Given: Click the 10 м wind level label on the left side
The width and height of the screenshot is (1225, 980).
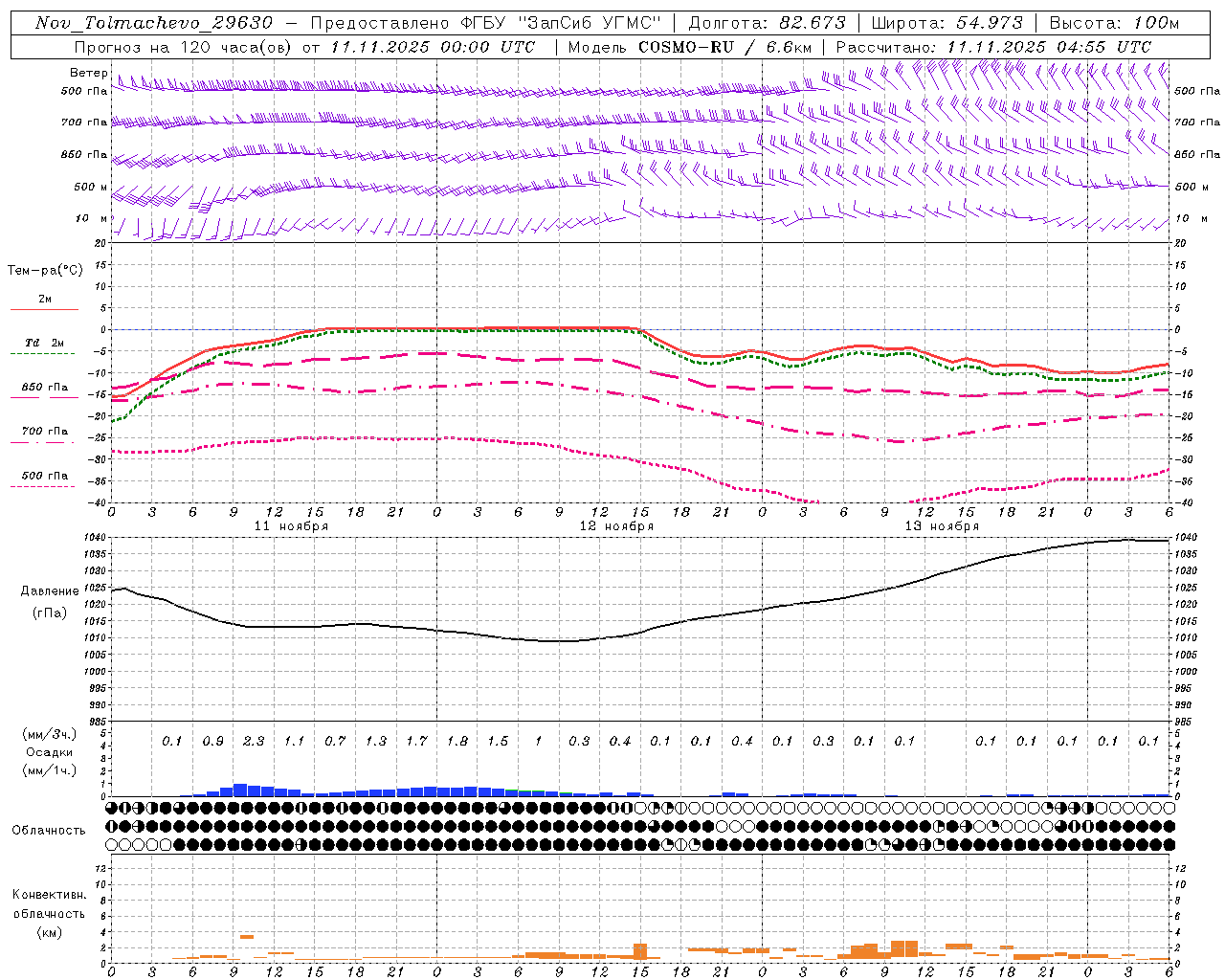Looking at the screenshot, I should coord(92,218).
